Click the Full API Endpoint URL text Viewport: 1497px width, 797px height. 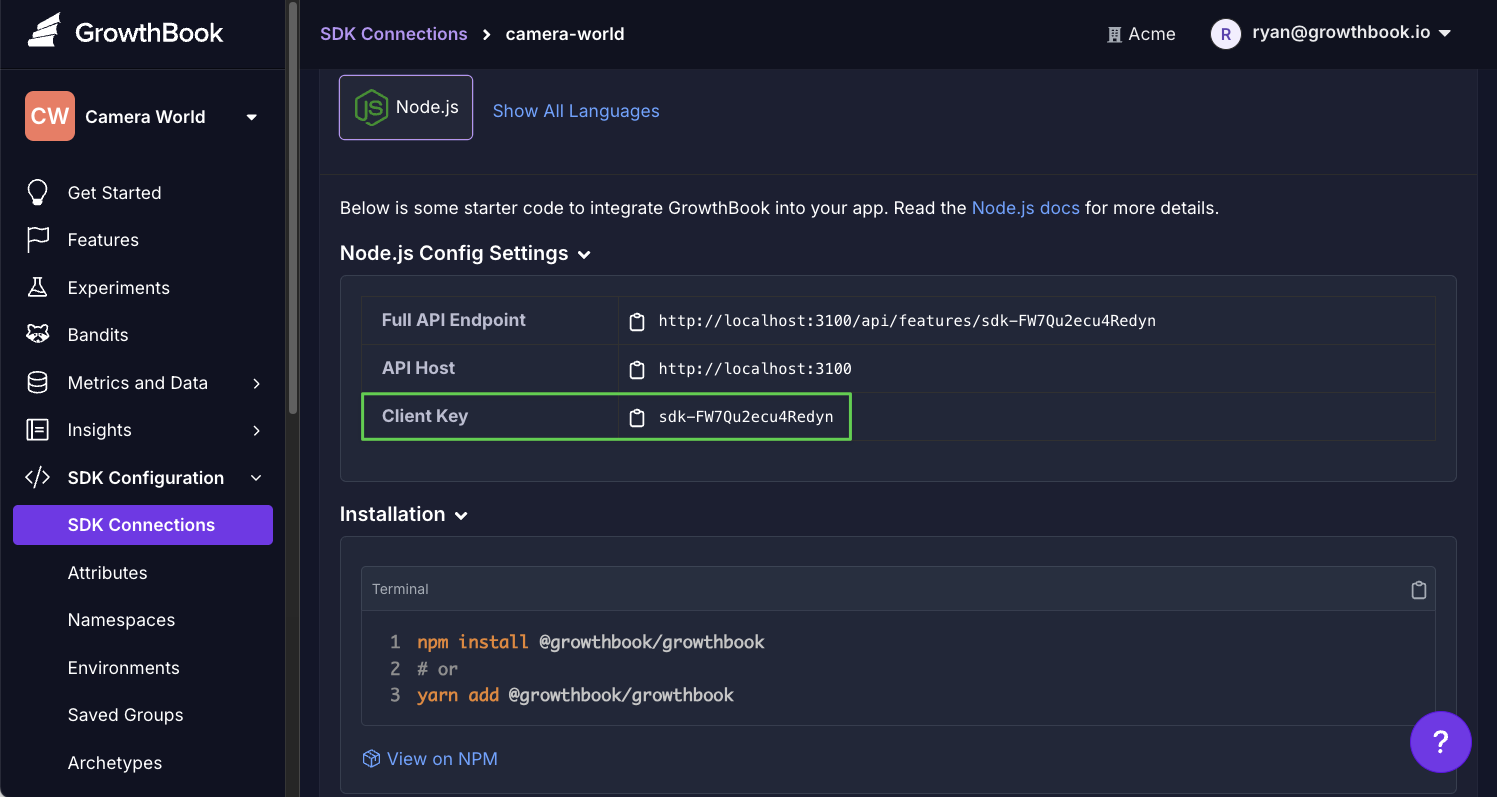(x=907, y=321)
